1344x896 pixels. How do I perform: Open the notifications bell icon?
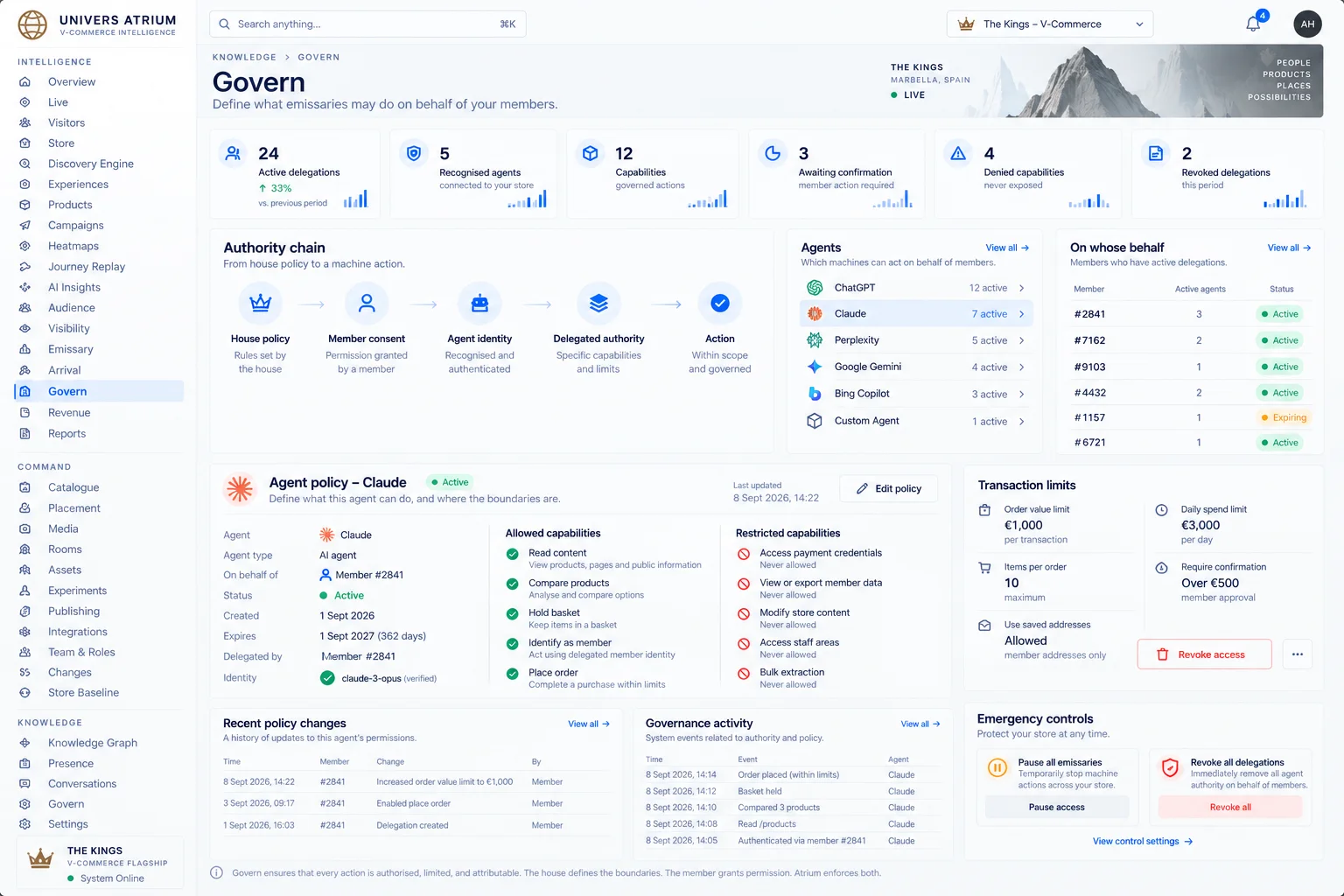pos(1253,24)
